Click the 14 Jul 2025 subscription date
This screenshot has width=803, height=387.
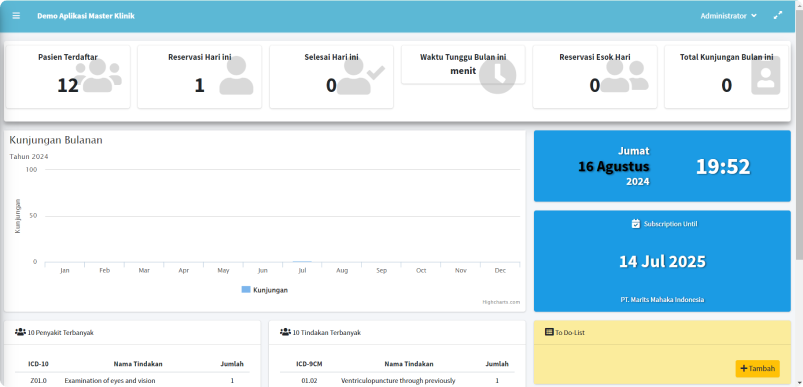pyautogui.click(x=662, y=262)
